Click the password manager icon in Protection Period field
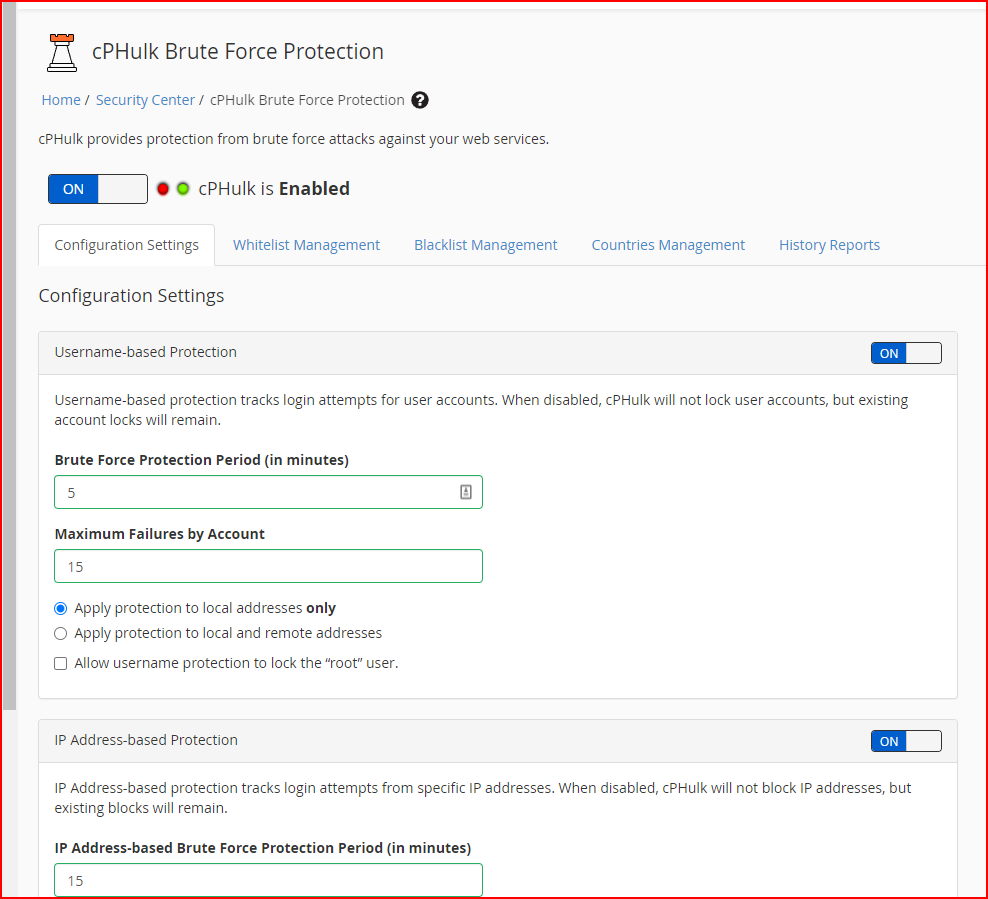This screenshot has height=899, width=988. (466, 492)
